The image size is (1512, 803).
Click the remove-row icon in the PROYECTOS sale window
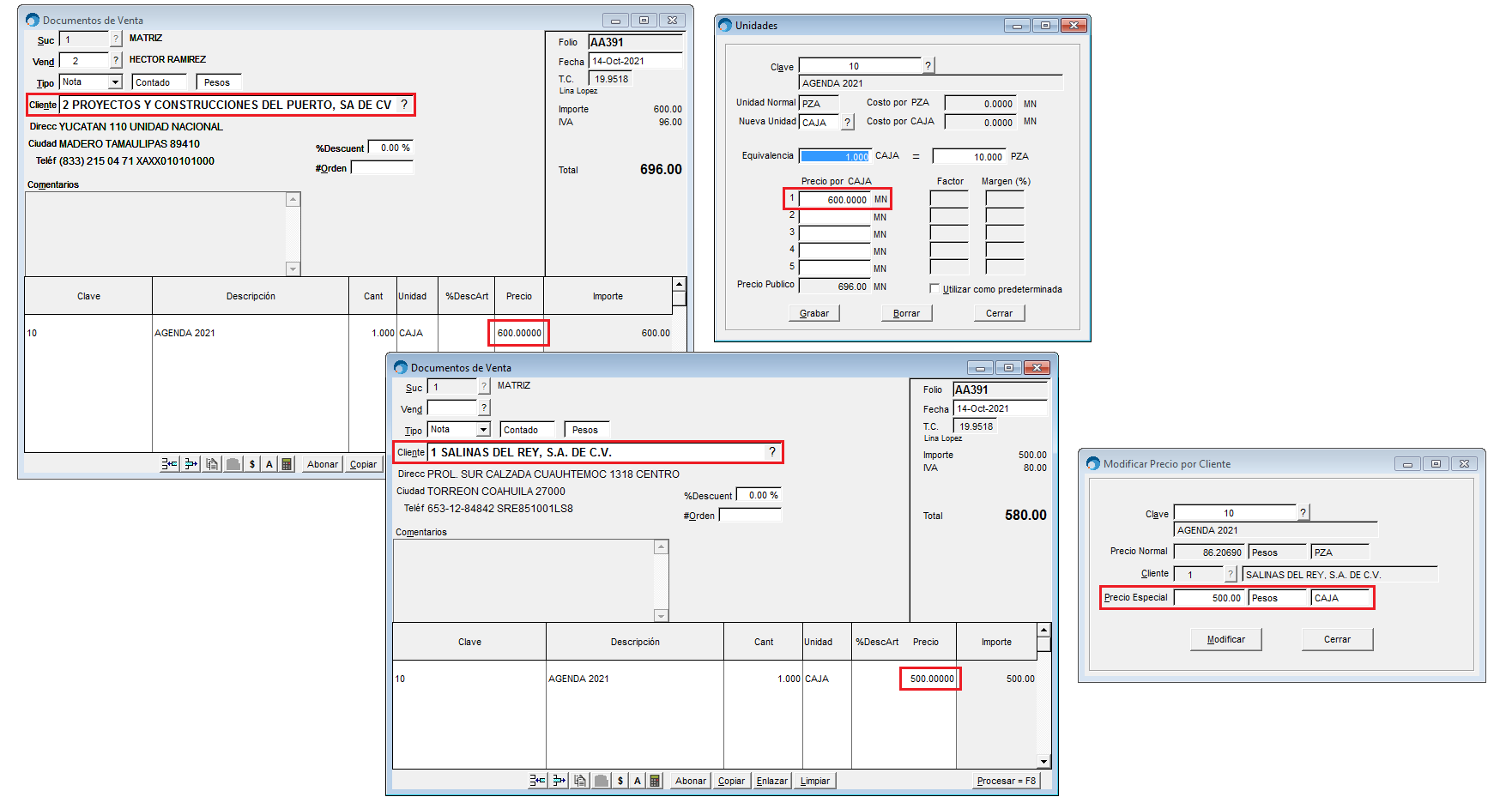191,464
